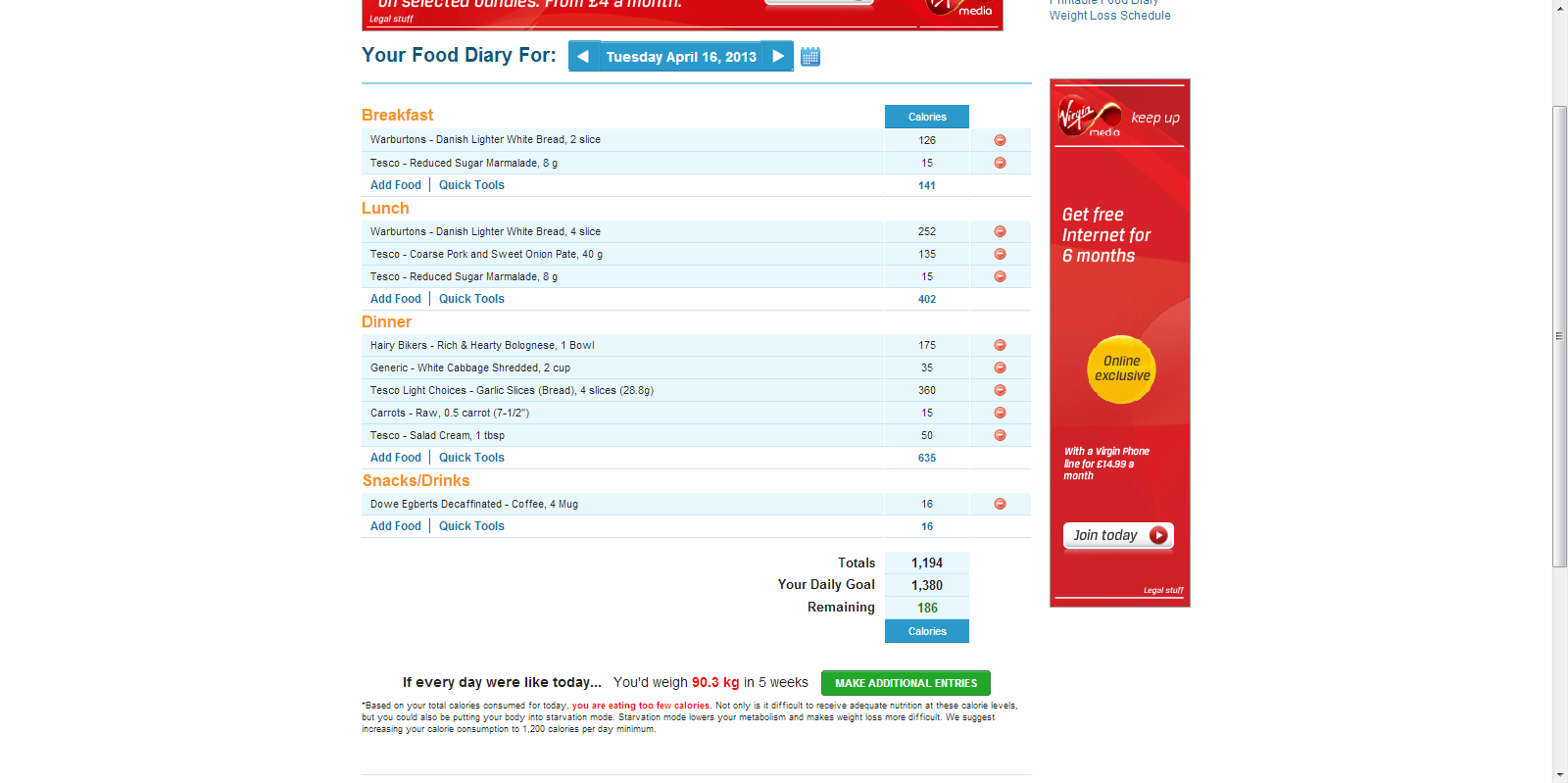Remove White Cabbage Shredded entry
1568x783 pixels.
point(1000,367)
